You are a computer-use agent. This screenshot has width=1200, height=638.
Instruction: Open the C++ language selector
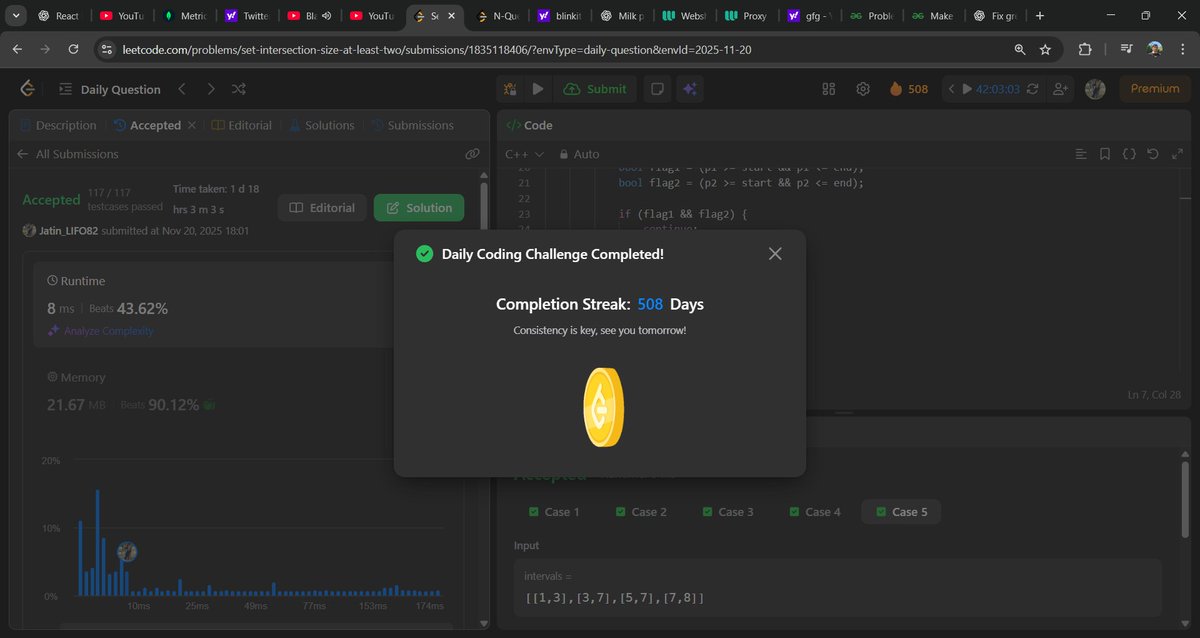tap(521, 154)
